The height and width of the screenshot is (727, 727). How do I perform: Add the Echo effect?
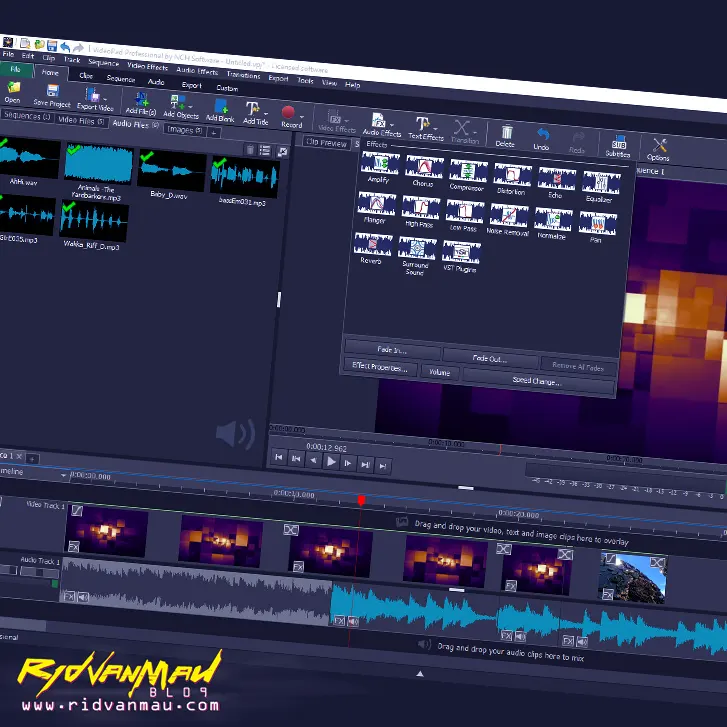[556, 183]
